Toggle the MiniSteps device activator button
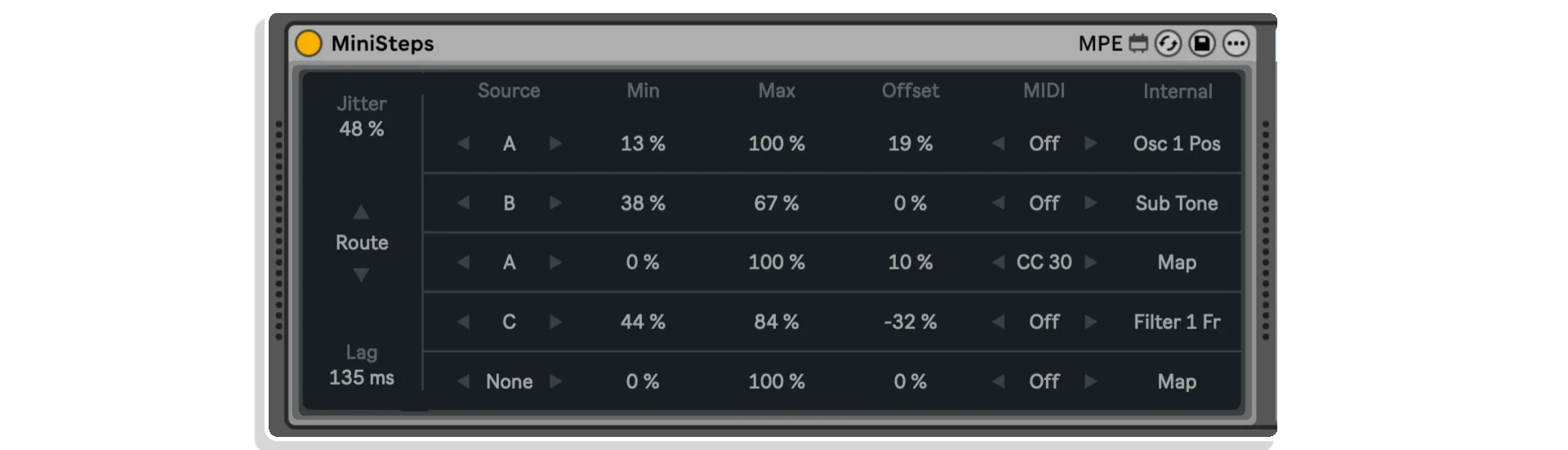 pyautogui.click(x=309, y=43)
